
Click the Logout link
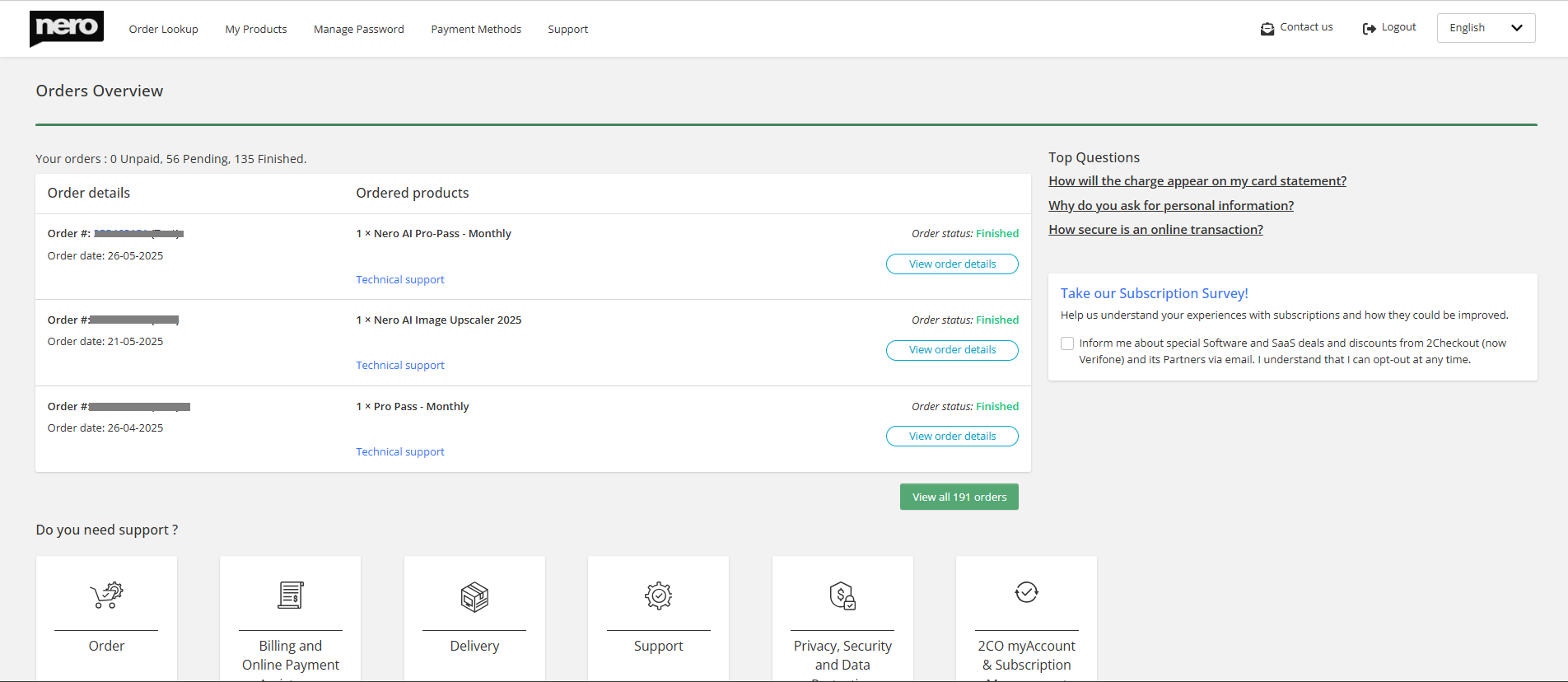pos(1398,27)
